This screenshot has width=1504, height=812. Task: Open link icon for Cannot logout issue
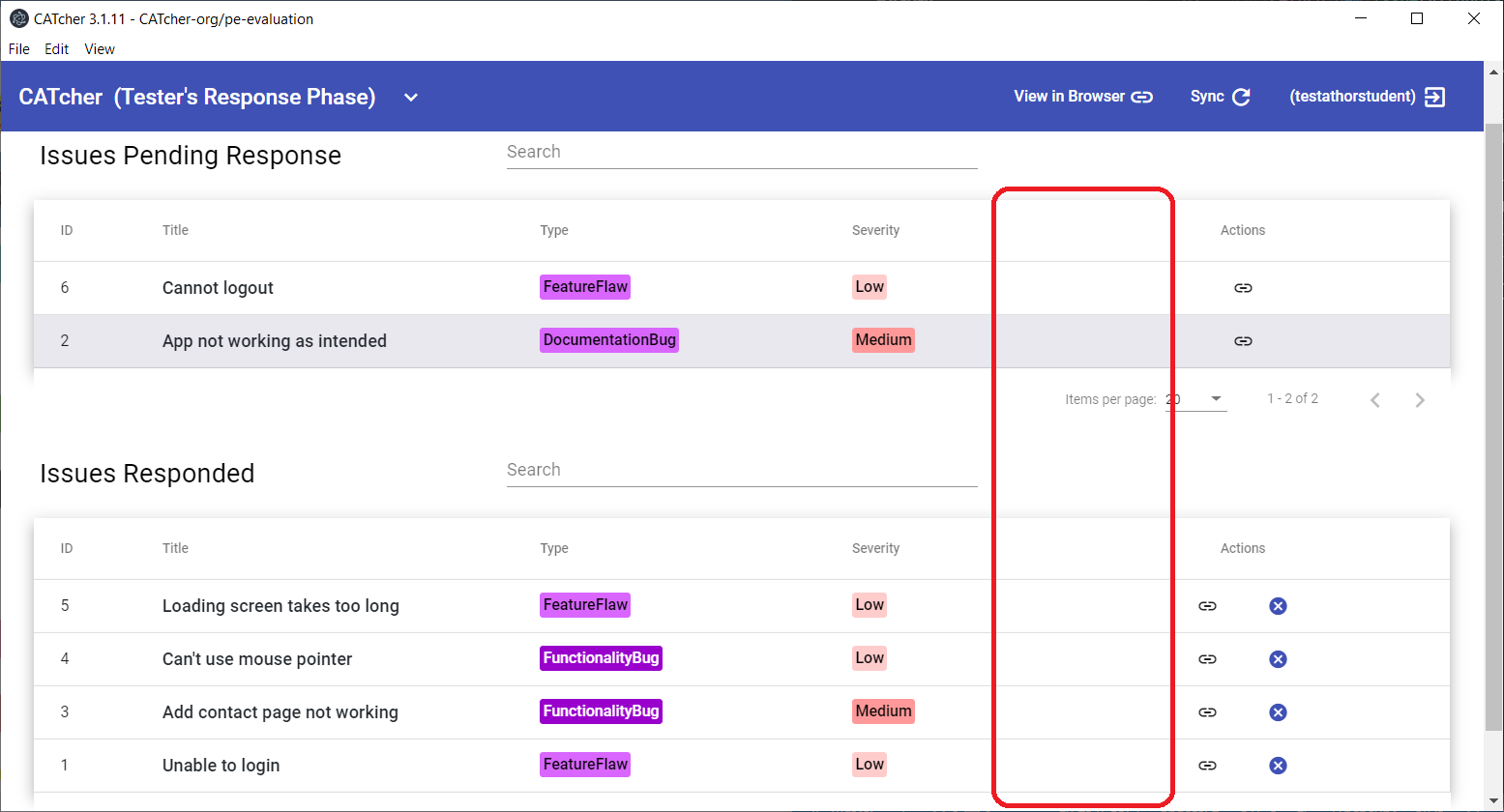pos(1243,288)
